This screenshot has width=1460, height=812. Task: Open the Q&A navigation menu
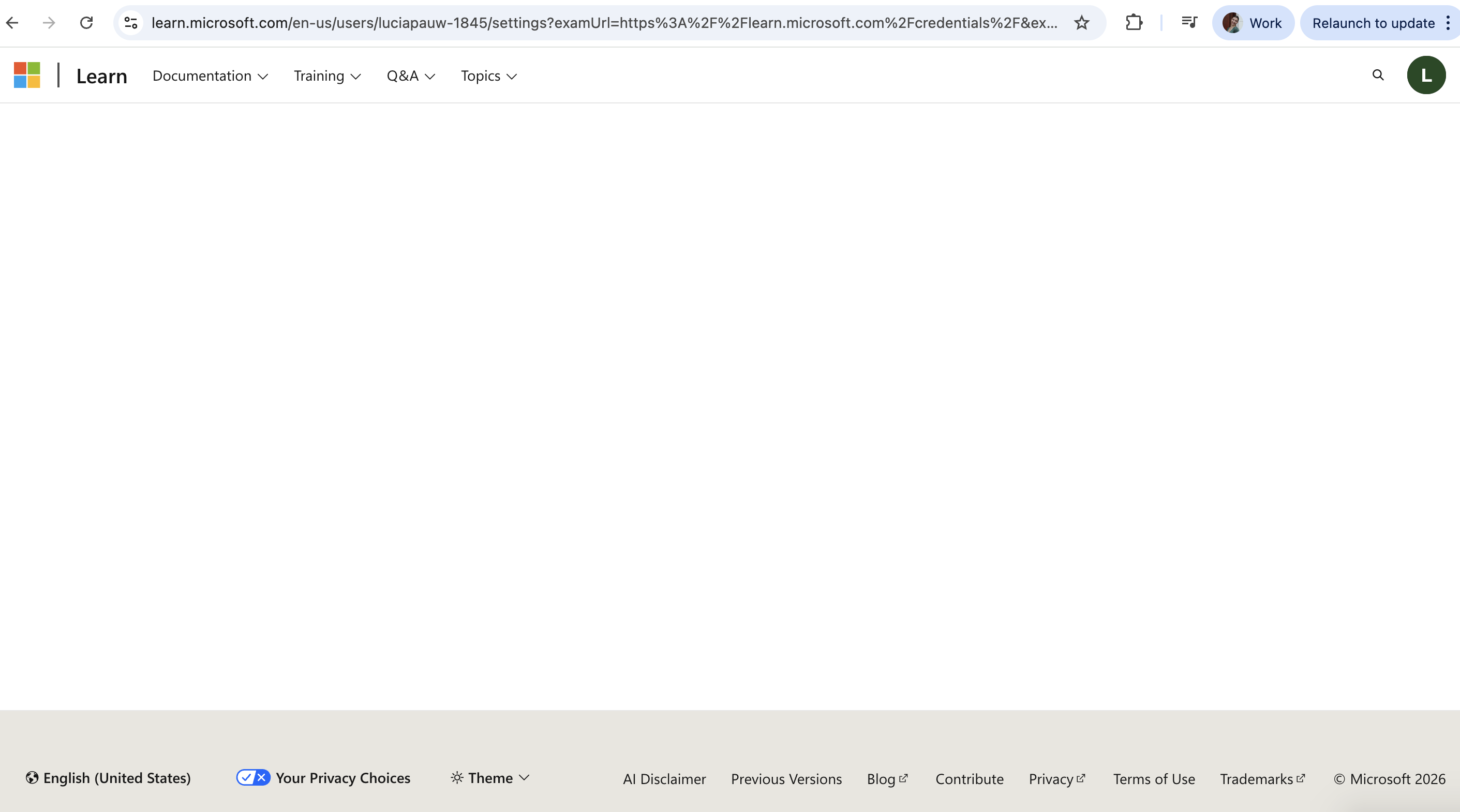pos(410,76)
